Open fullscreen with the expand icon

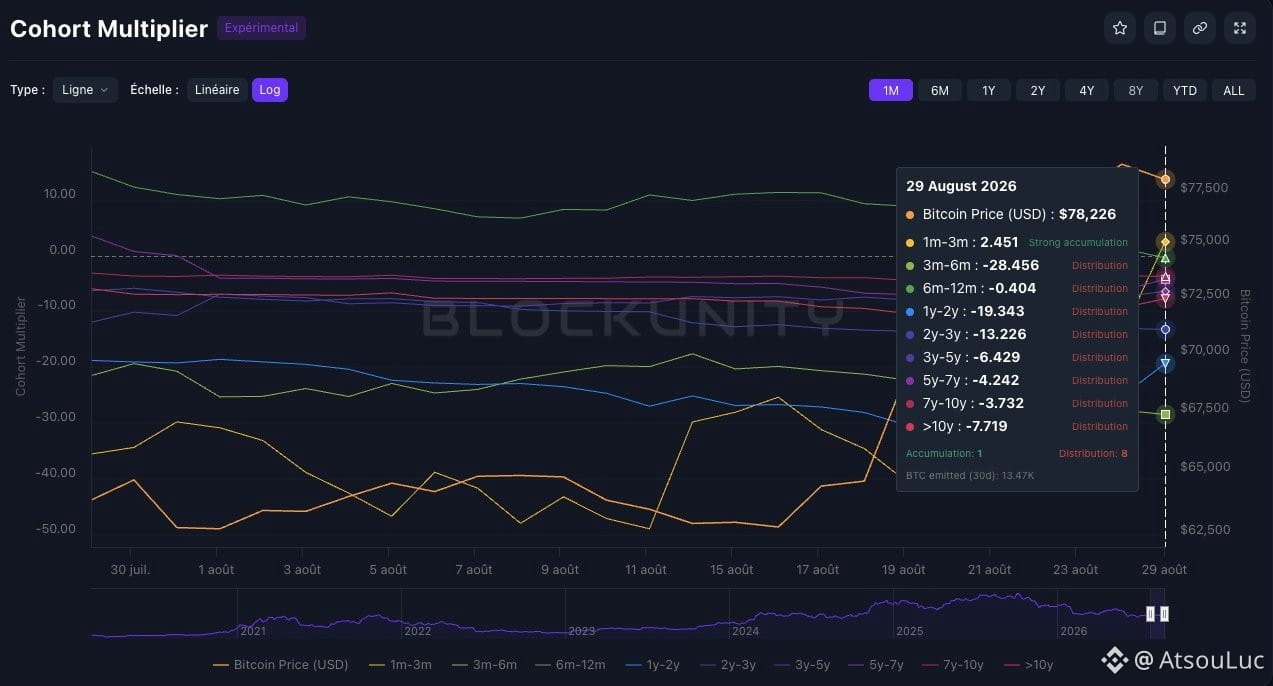point(1240,28)
